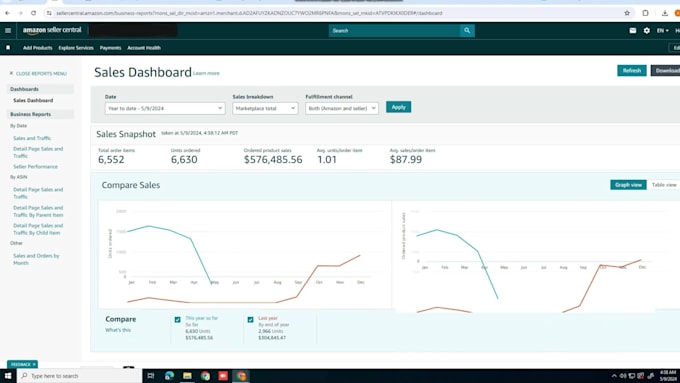Viewport: 680px width, 383px height.
Task: Click the 'What's this' link under Compare
Action: point(118,330)
